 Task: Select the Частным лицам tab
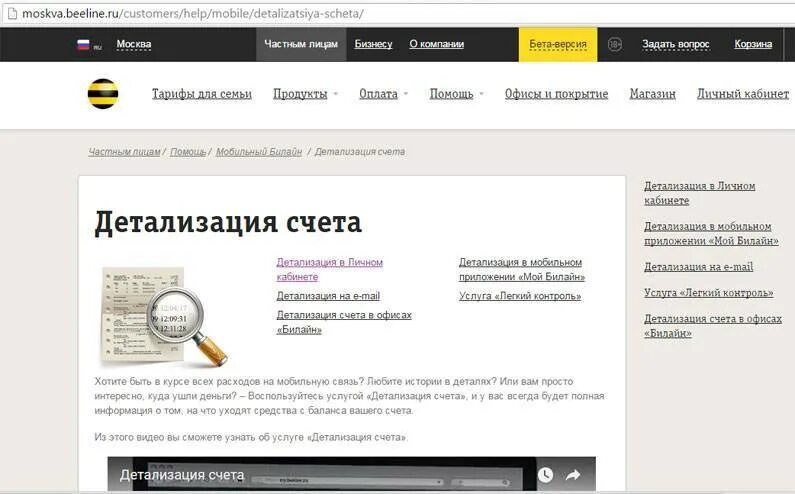click(301, 44)
